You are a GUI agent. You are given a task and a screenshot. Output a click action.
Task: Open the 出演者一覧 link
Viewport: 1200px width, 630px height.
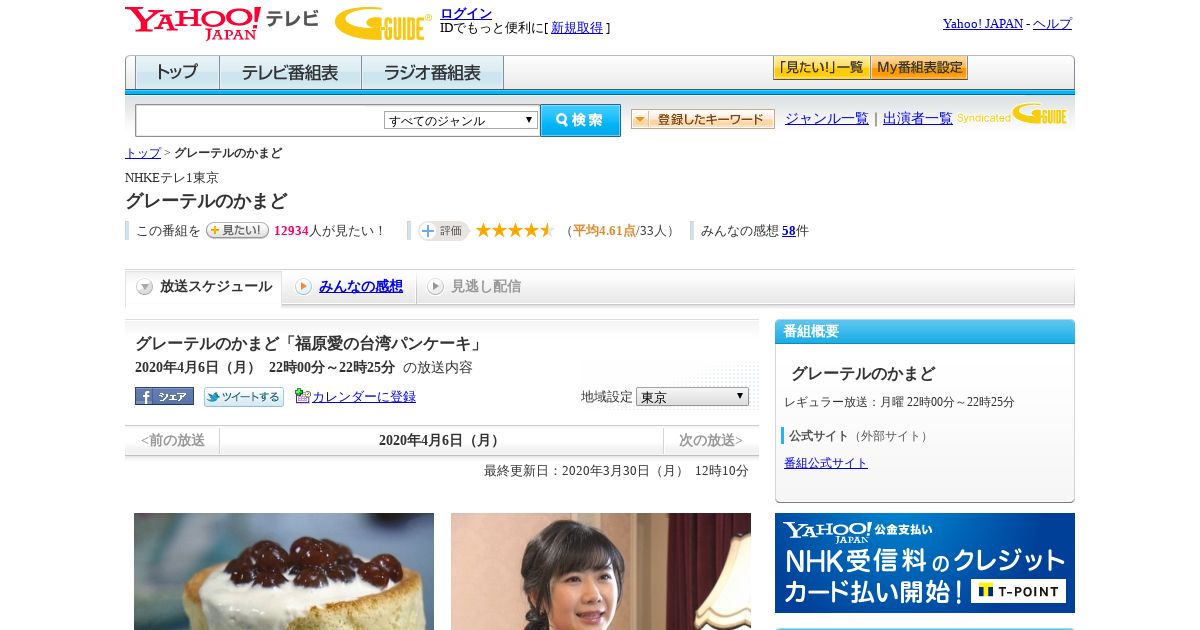coord(918,118)
